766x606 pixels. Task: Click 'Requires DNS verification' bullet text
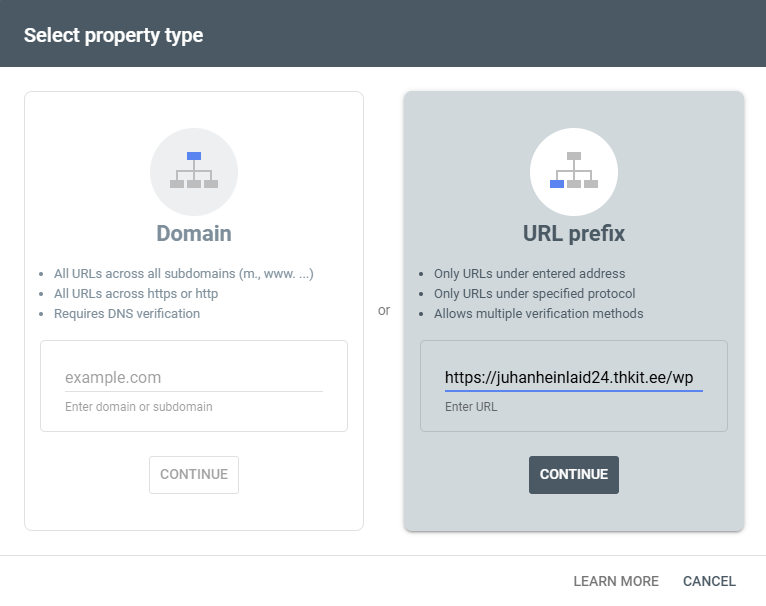(x=127, y=314)
